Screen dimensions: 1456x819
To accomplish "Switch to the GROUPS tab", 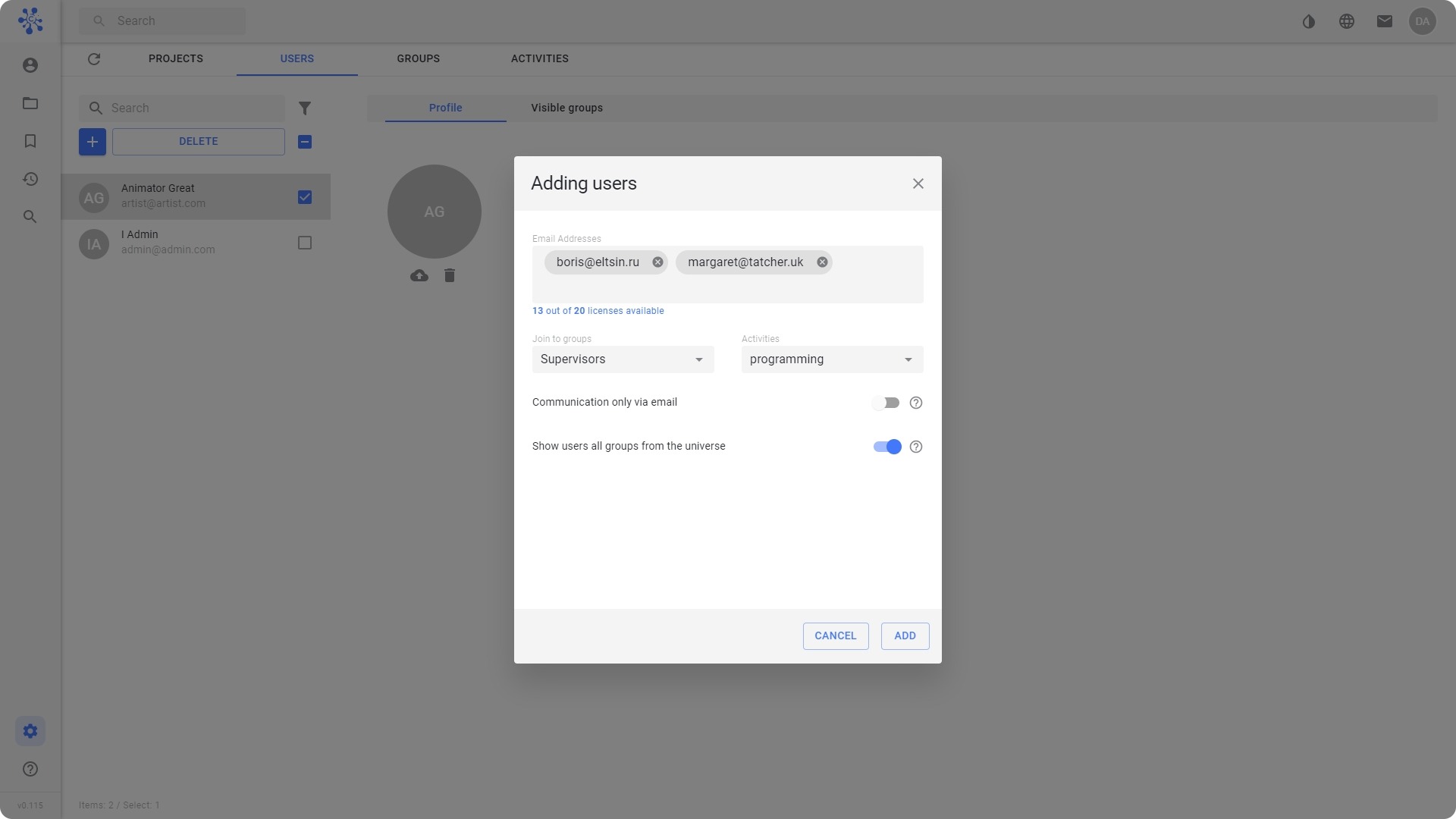I will pos(419,59).
